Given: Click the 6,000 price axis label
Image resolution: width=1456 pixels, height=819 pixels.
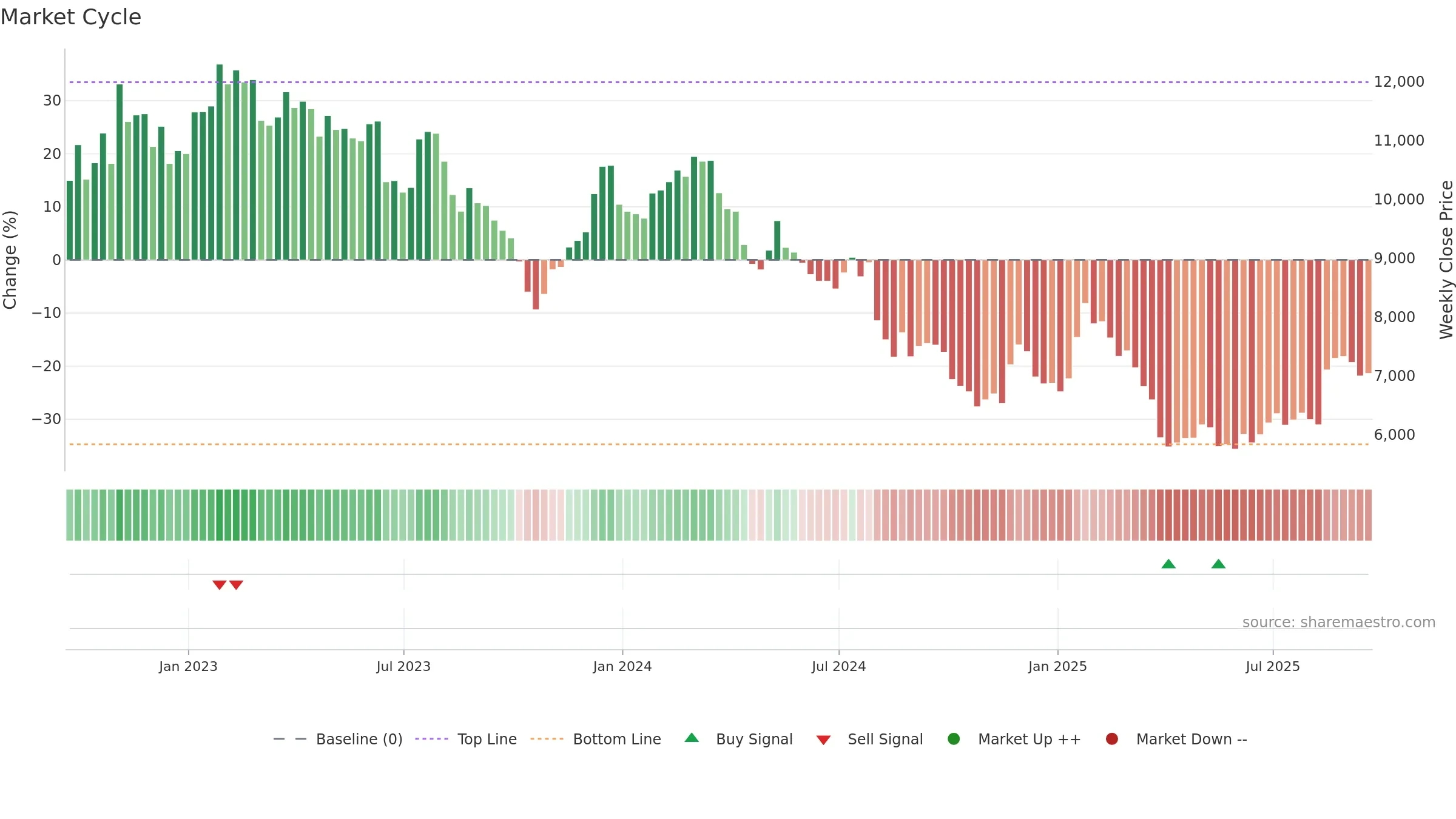Looking at the screenshot, I should click(x=1395, y=435).
